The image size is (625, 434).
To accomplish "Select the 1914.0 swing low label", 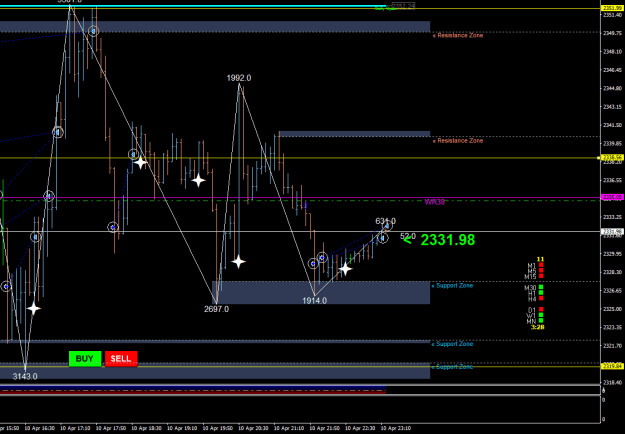I will [314, 301].
